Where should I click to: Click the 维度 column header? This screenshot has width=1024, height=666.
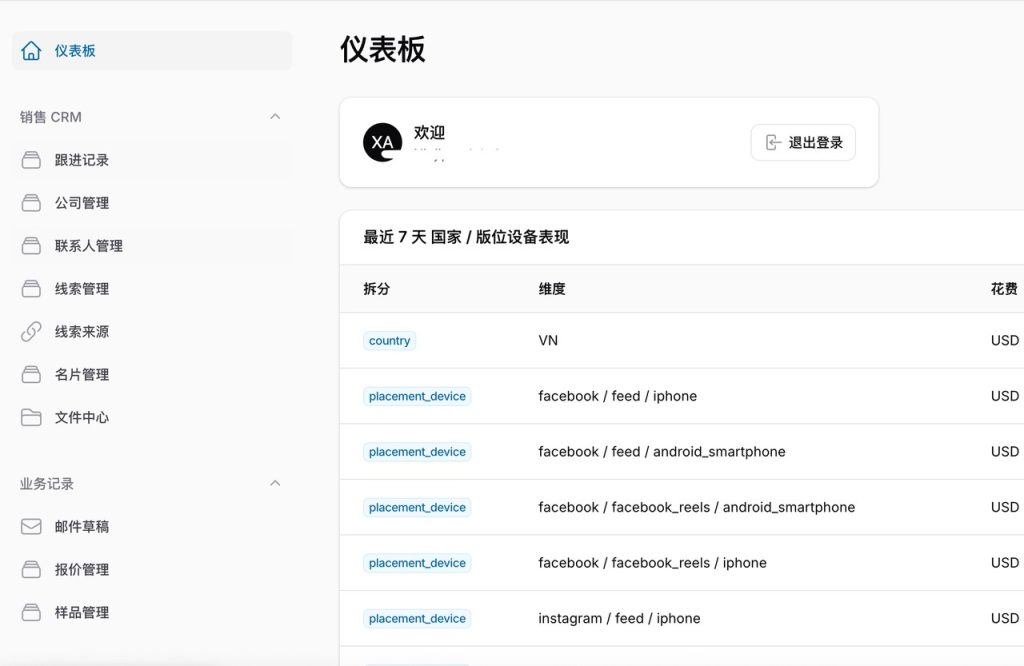[x=552, y=289]
